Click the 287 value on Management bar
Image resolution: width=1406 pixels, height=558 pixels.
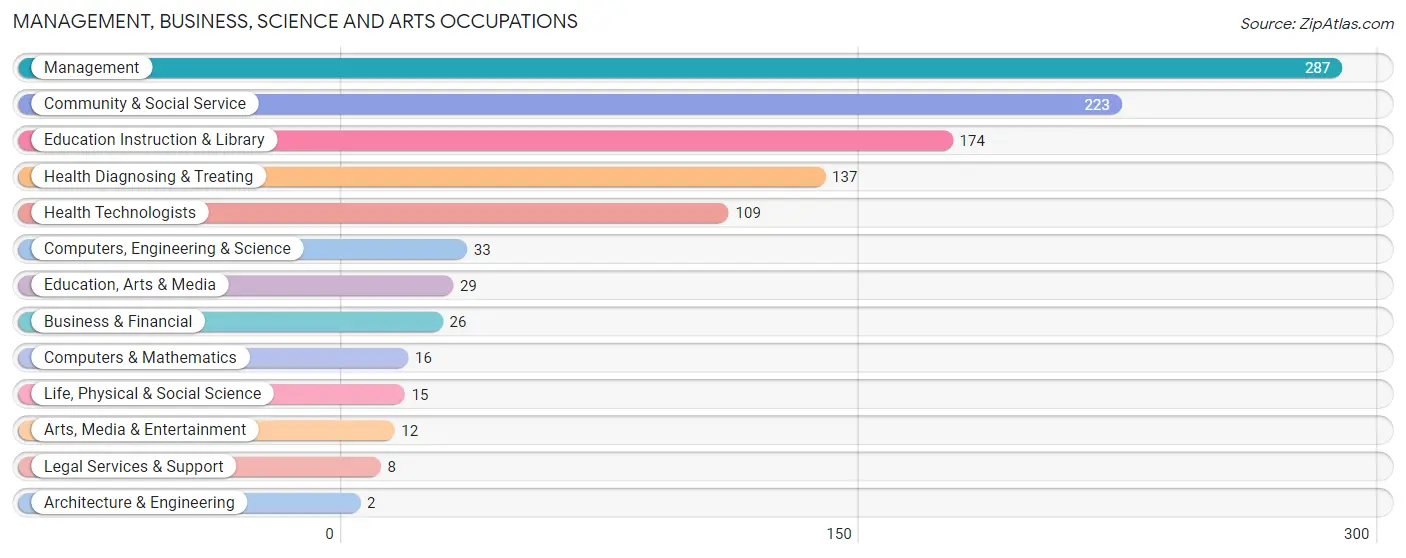coord(1317,68)
